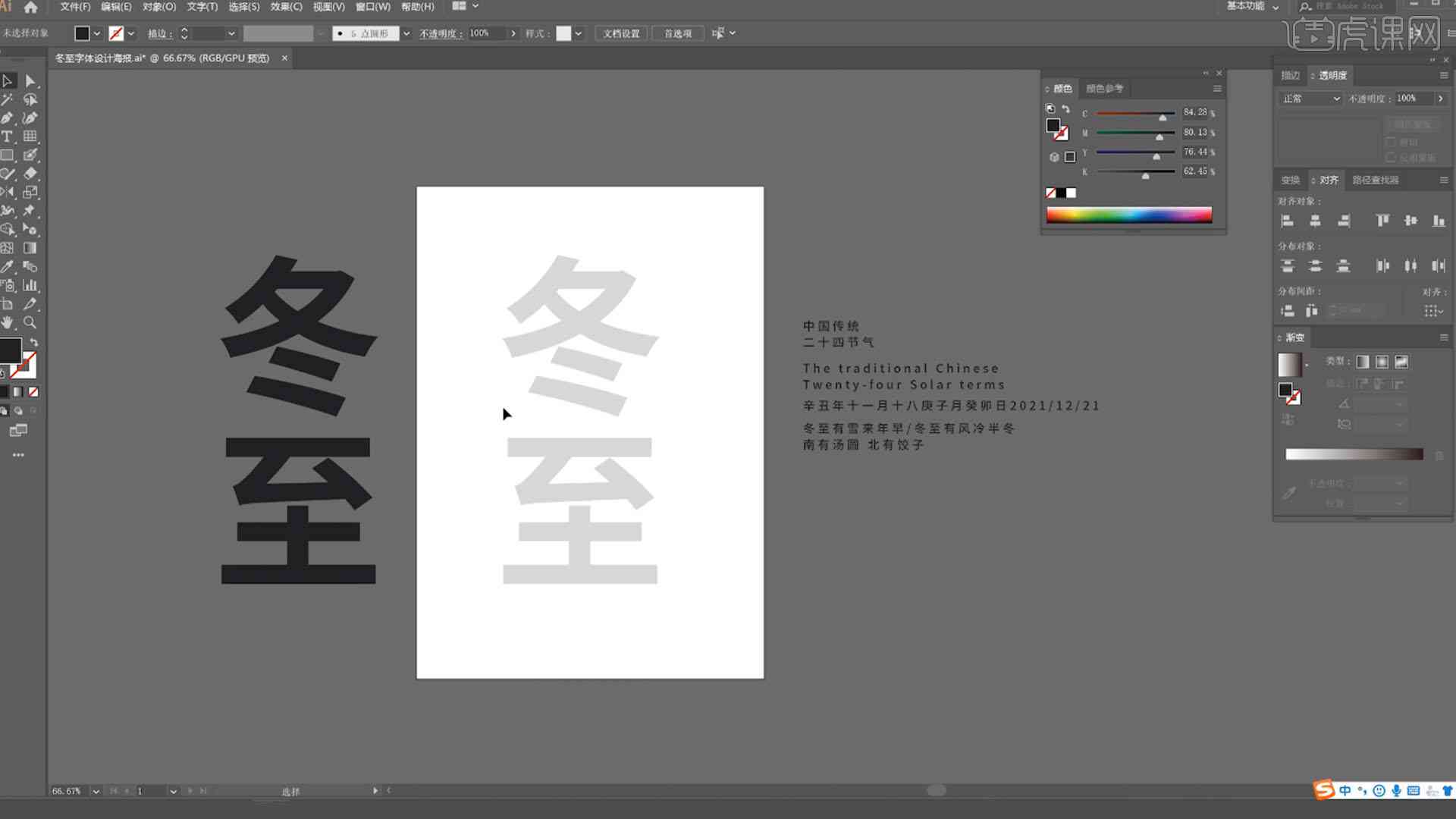This screenshot has height=819, width=1456.
Task: Close the 冬至字体设计海报.ai document tab
Action: 284,58
